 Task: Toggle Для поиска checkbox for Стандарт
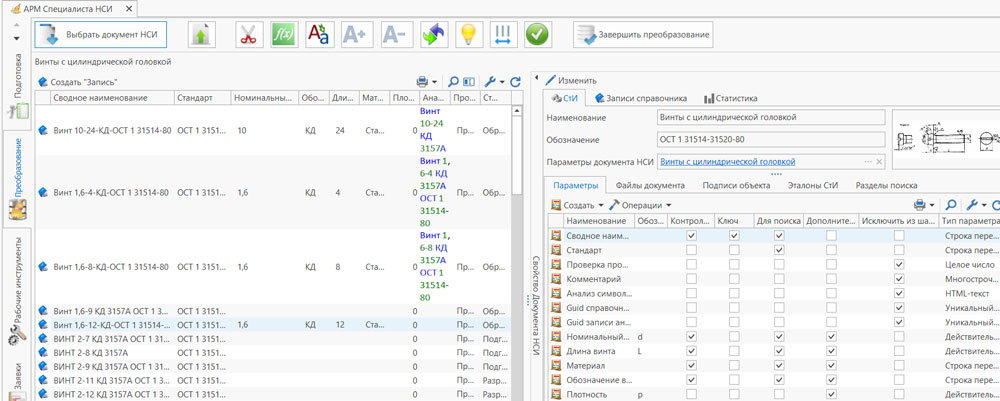tap(779, 250)
